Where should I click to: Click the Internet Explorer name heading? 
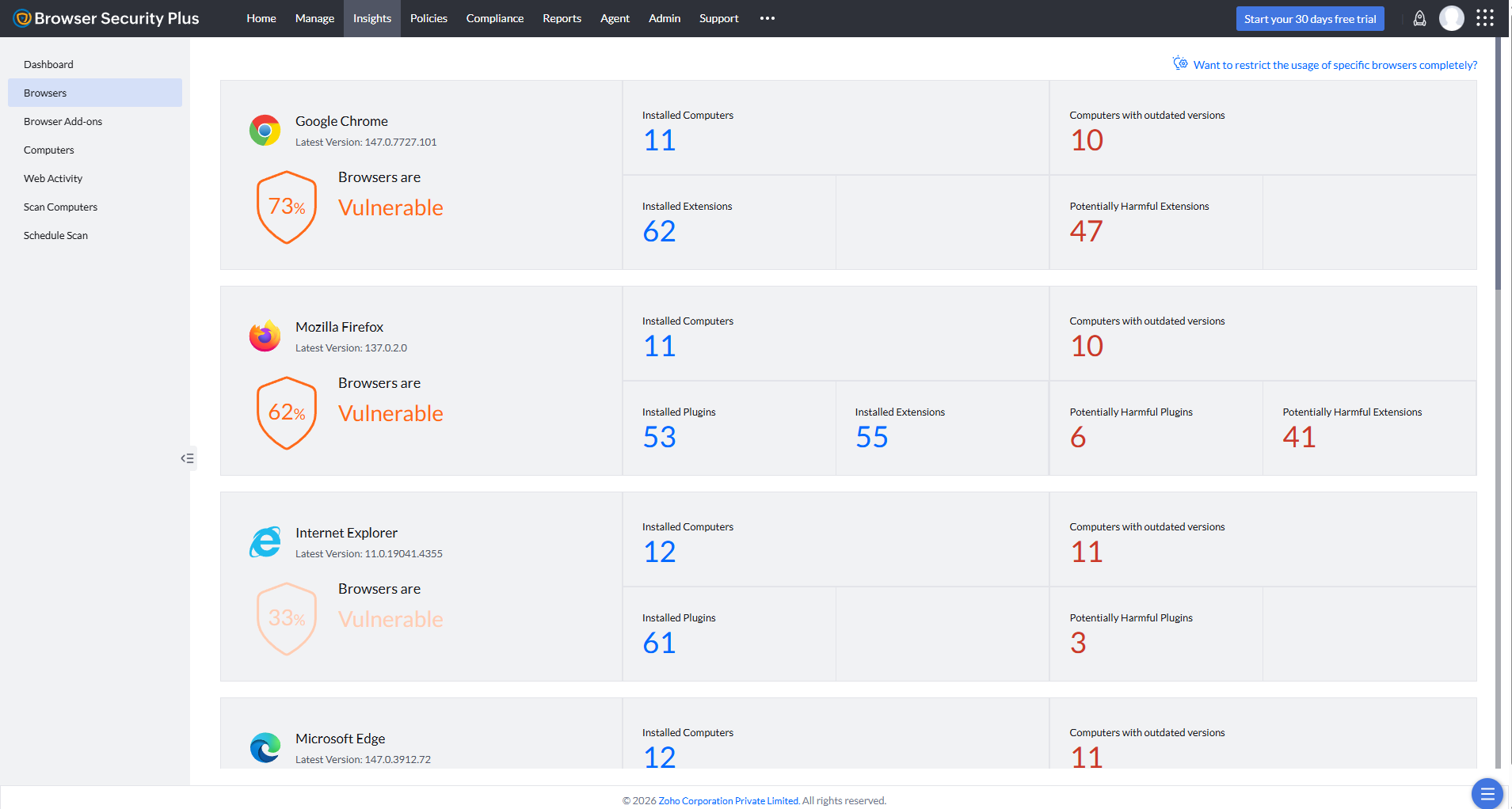click(346, 533)
